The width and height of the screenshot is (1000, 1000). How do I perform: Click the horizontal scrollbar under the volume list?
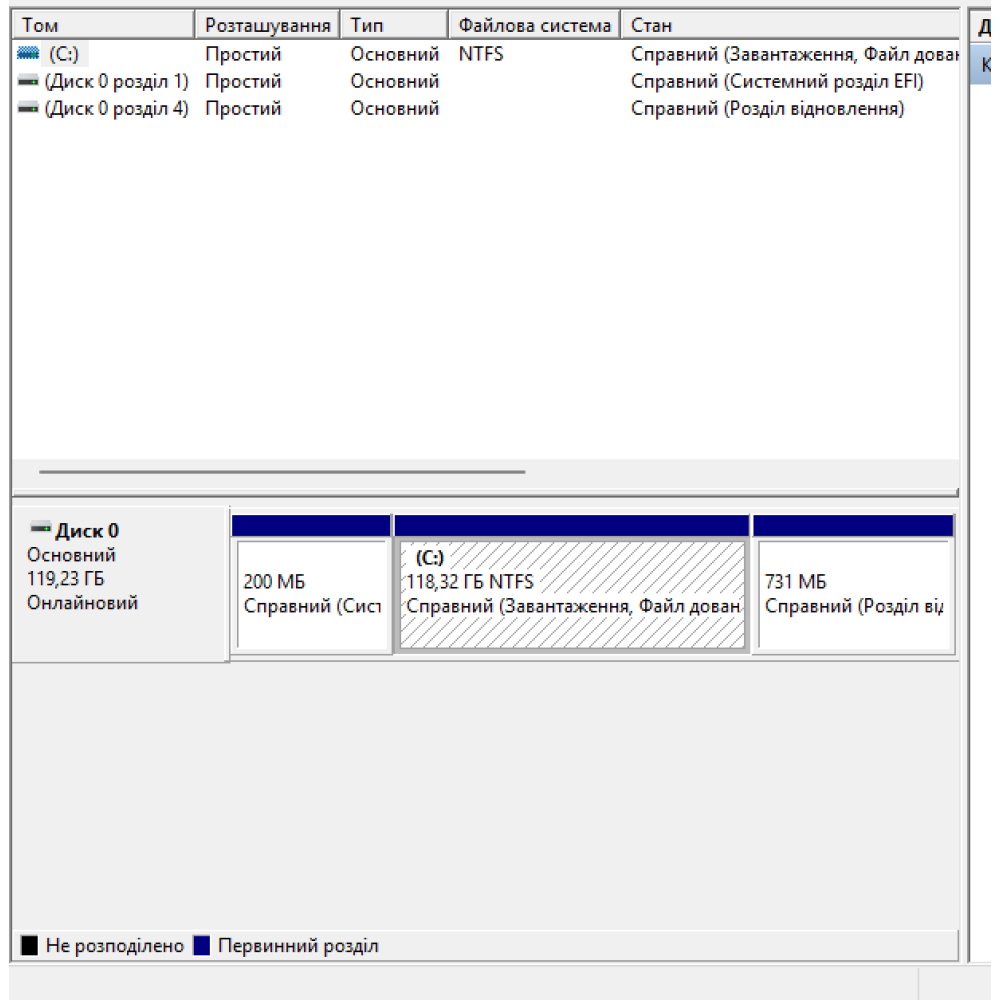[282, 471]
